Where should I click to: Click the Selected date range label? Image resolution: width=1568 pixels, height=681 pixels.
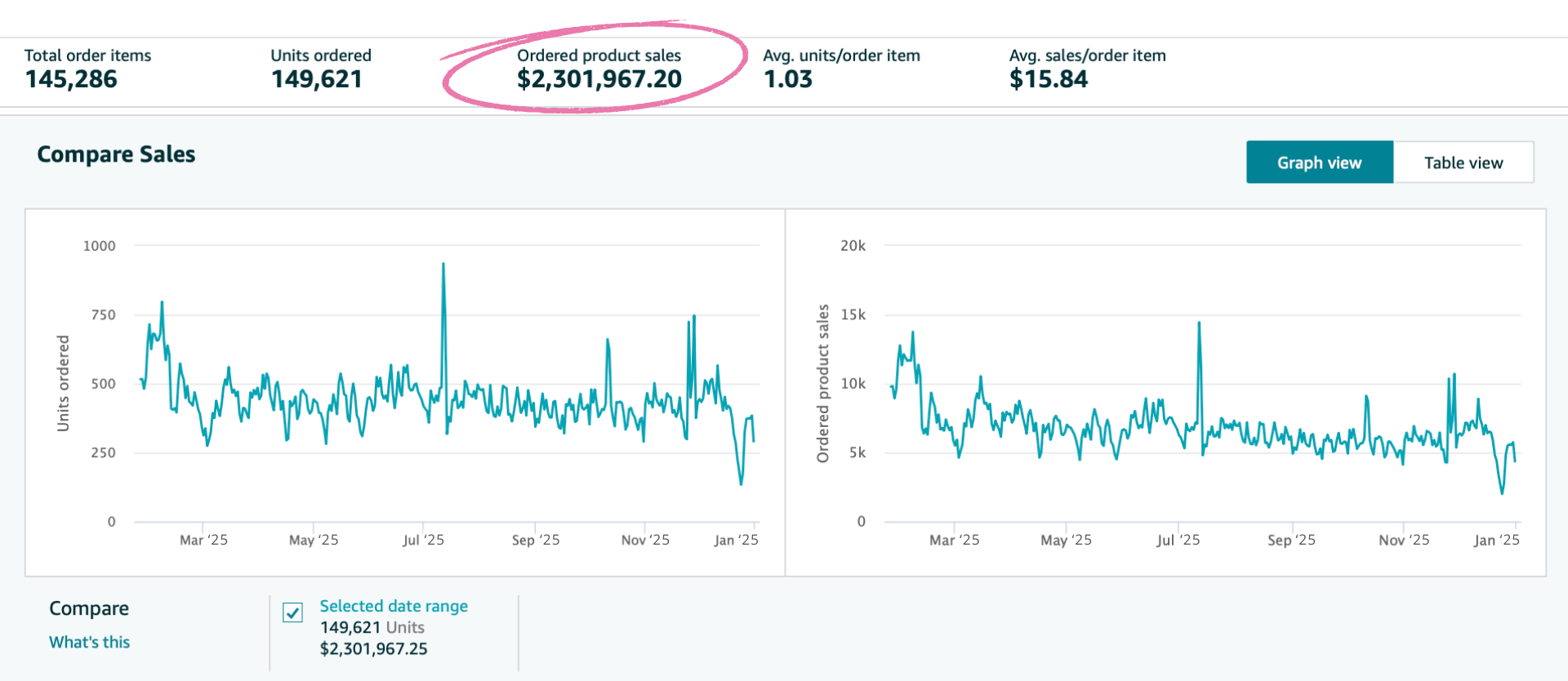pos(394,606)
